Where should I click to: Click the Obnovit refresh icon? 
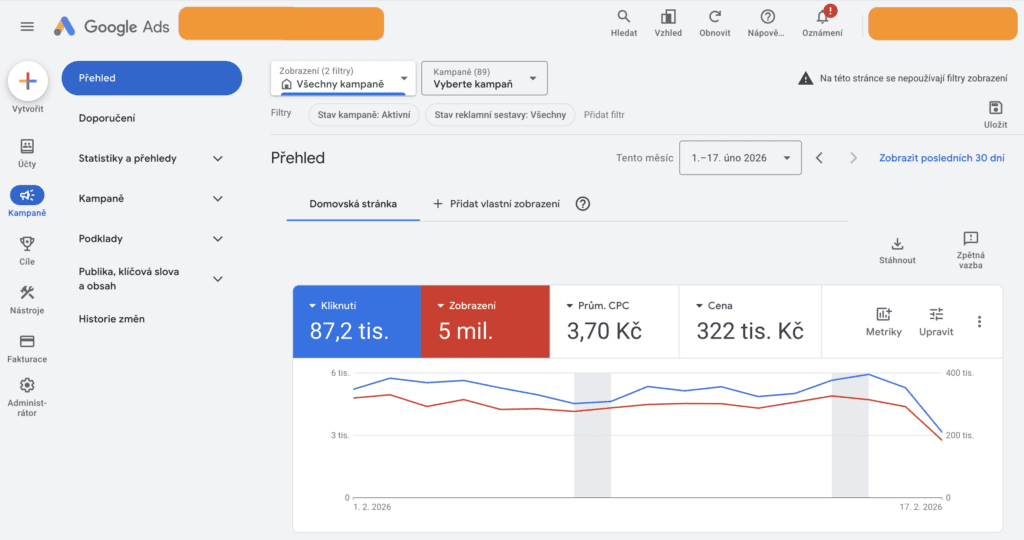coord(715,17)
